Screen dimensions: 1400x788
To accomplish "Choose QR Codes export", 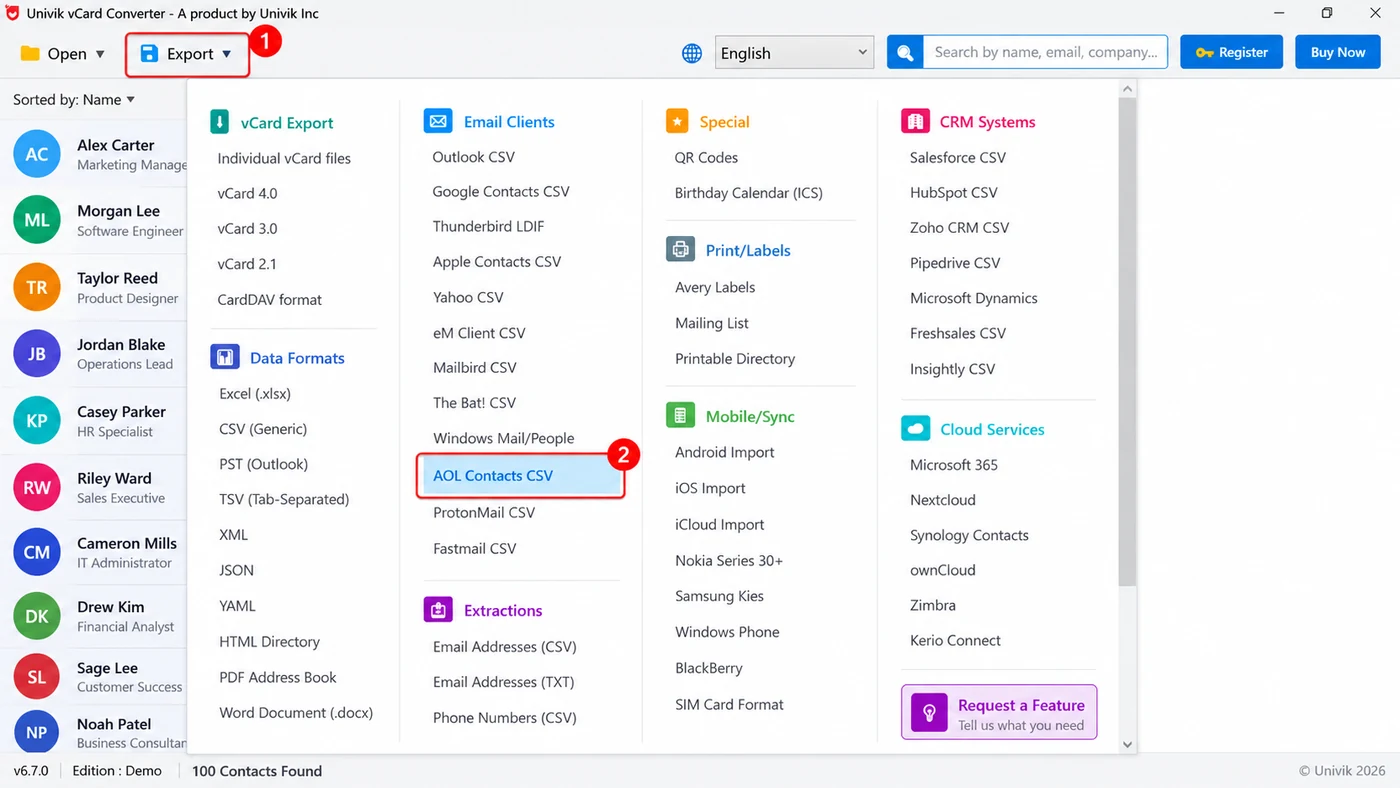I will (706, 157).
